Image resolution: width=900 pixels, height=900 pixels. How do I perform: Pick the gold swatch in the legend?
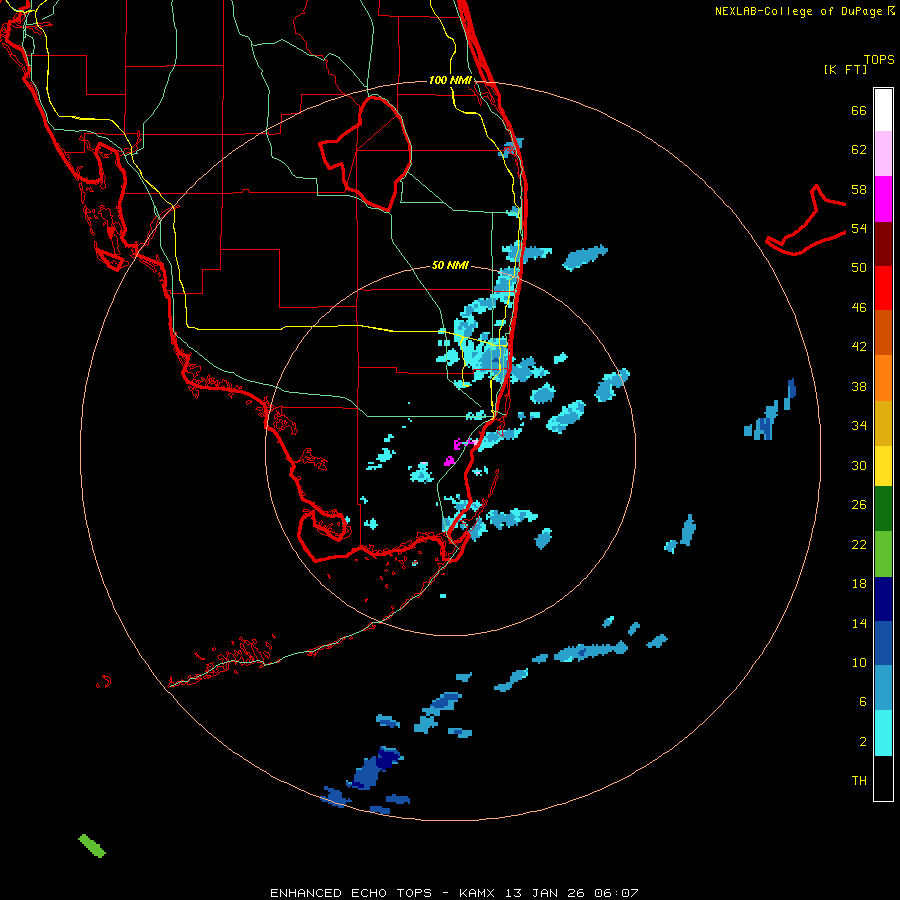pos(883,424)
